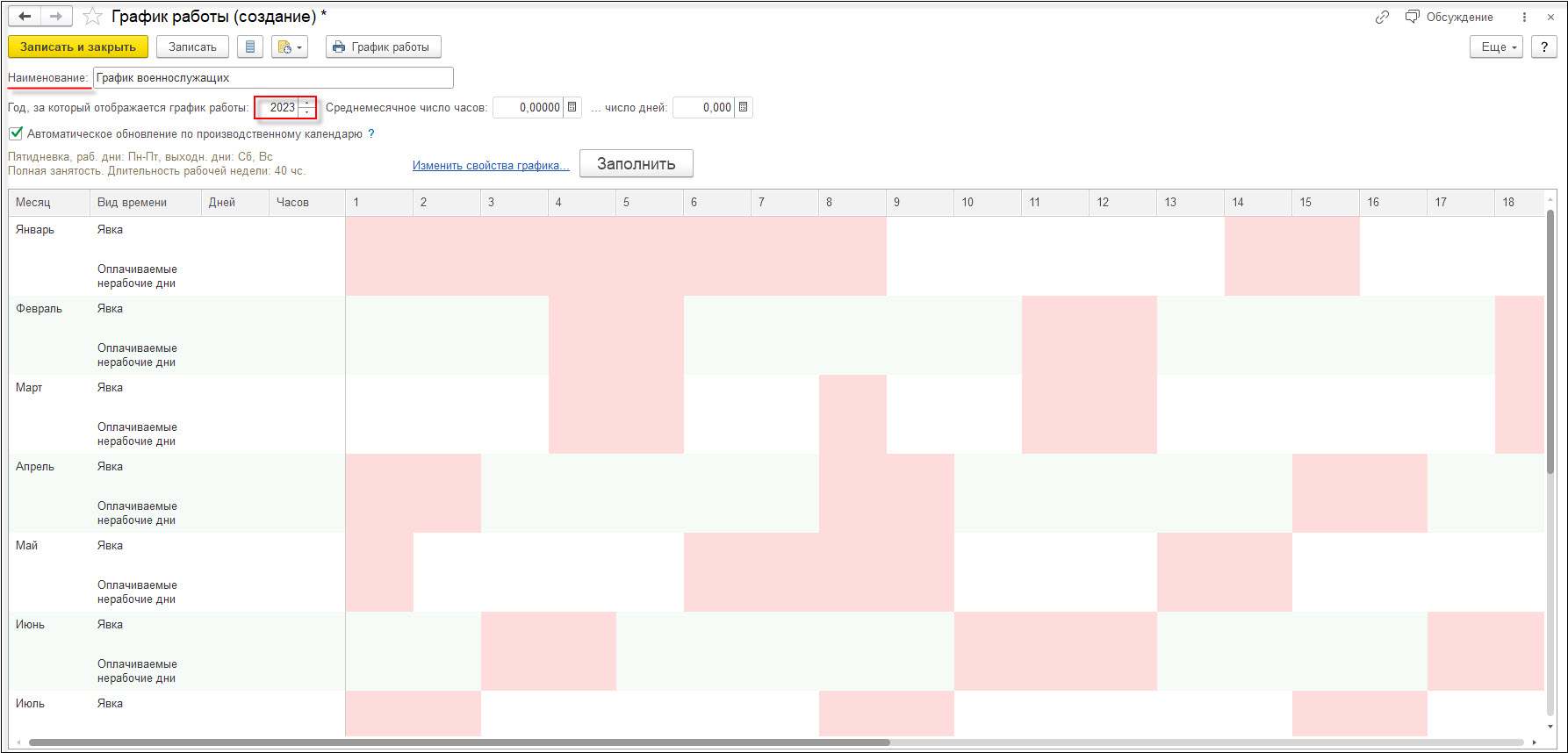The width and height of the screenshot is (1568, 753).
Task: Click day column header 9
Action: point(920,202)
